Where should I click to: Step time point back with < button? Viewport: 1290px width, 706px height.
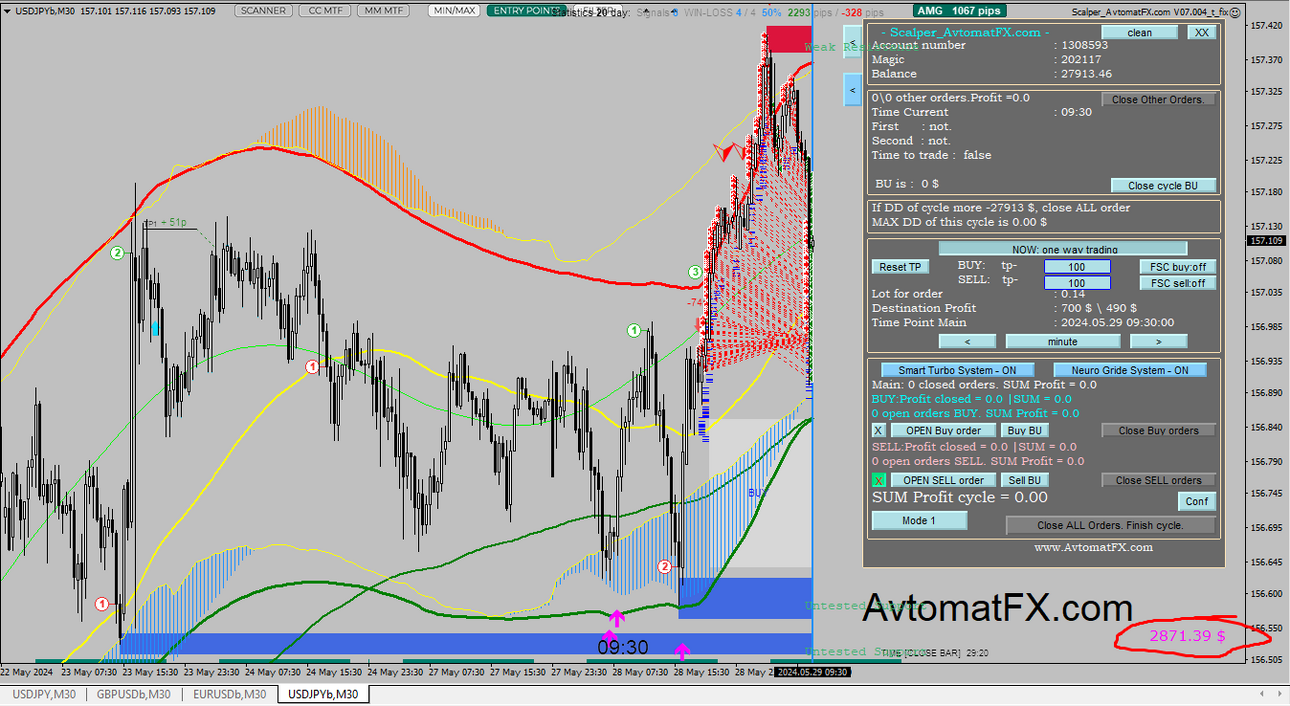point(967,341)
